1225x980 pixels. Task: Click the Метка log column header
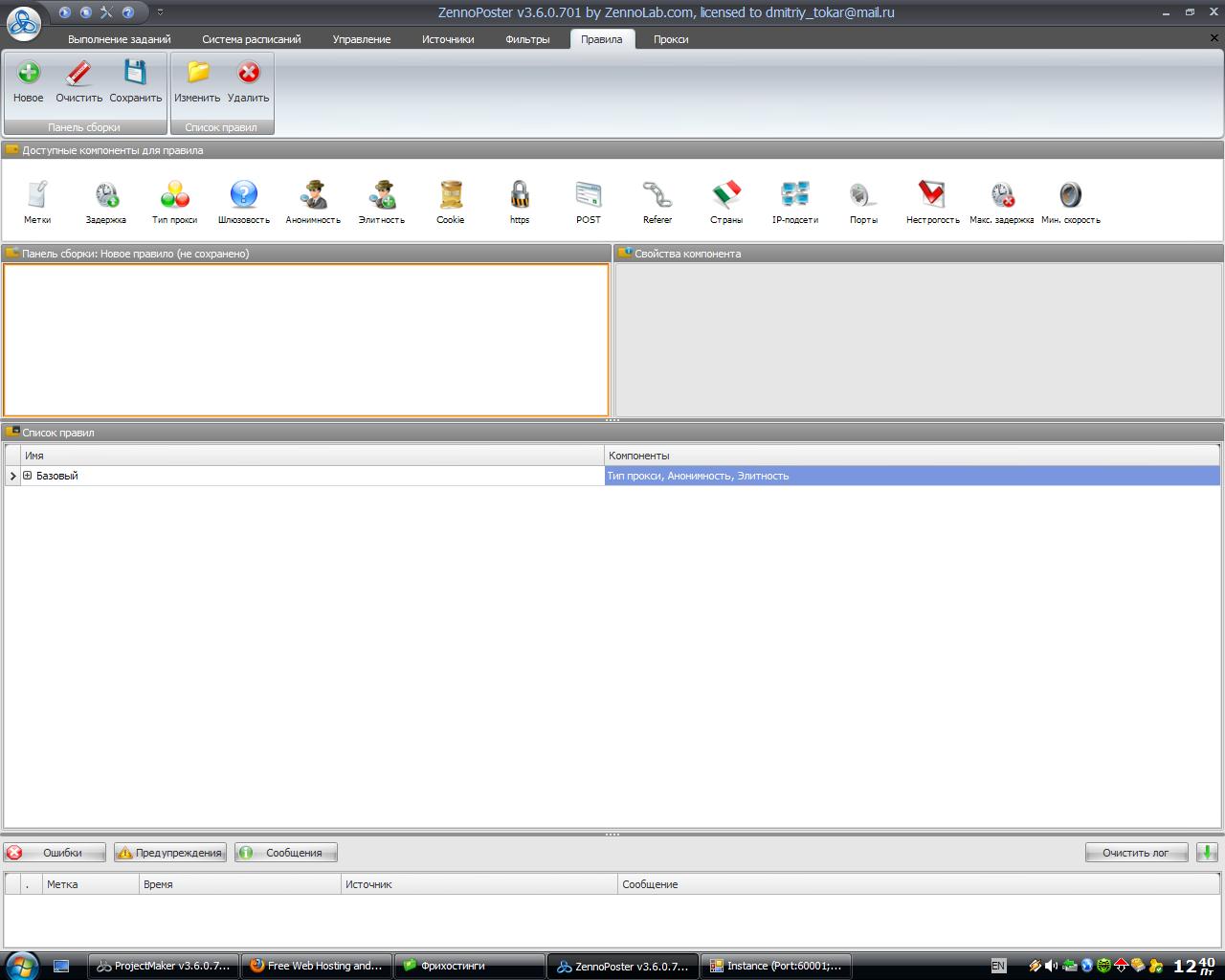pos(90,884)
